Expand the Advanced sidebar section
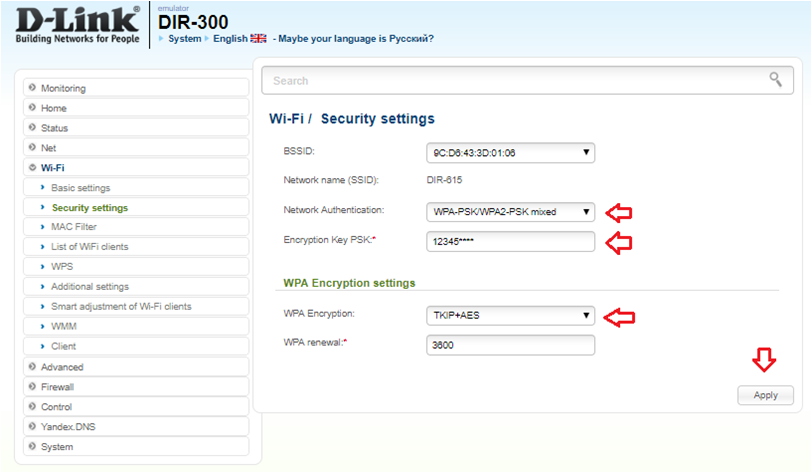812x473 pixels. 62,367
